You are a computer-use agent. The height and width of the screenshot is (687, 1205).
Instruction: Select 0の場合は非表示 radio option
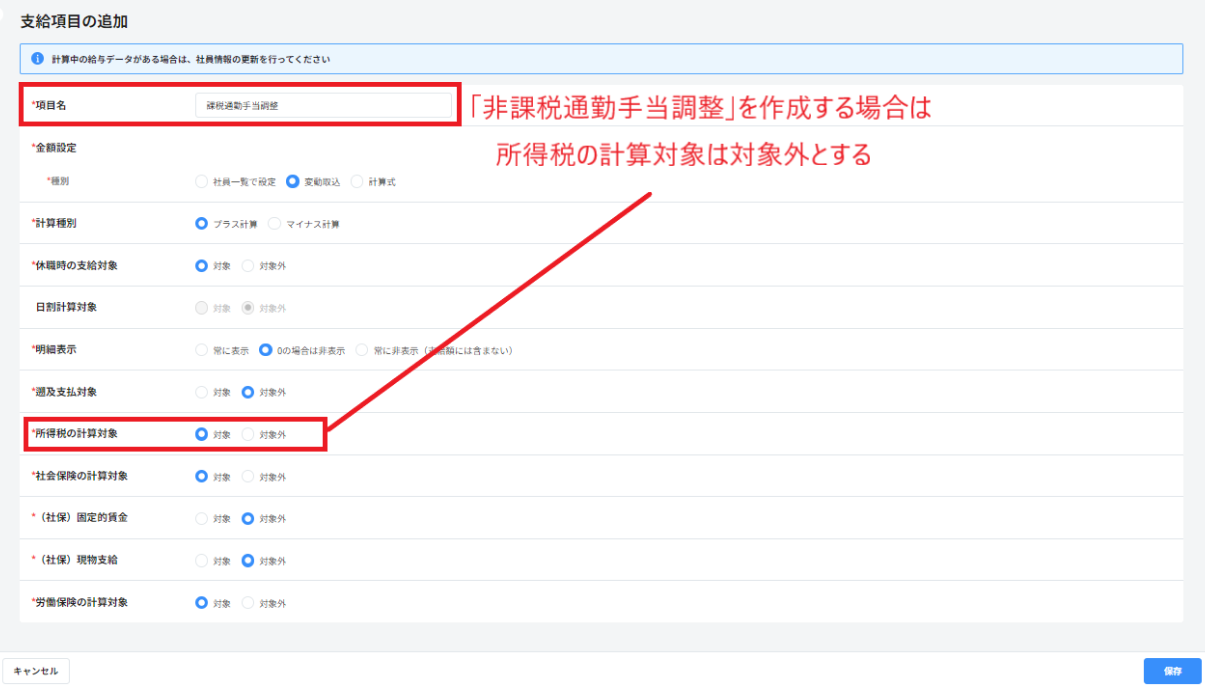[266, 350]
